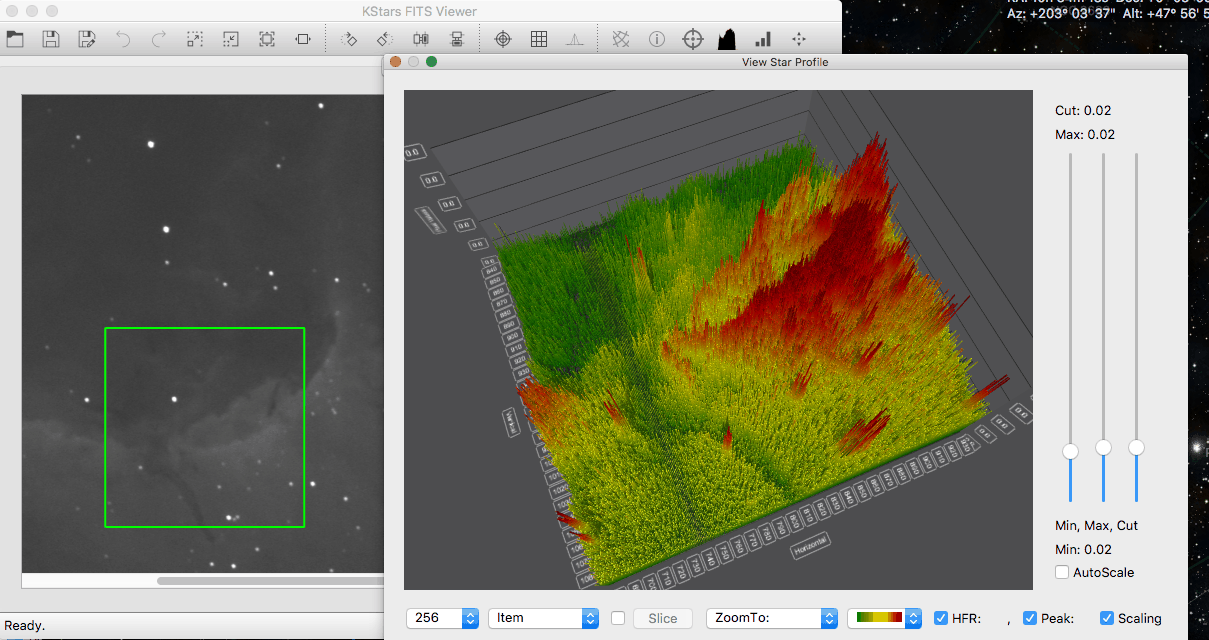Click the Save file icon

pos(51,39)
